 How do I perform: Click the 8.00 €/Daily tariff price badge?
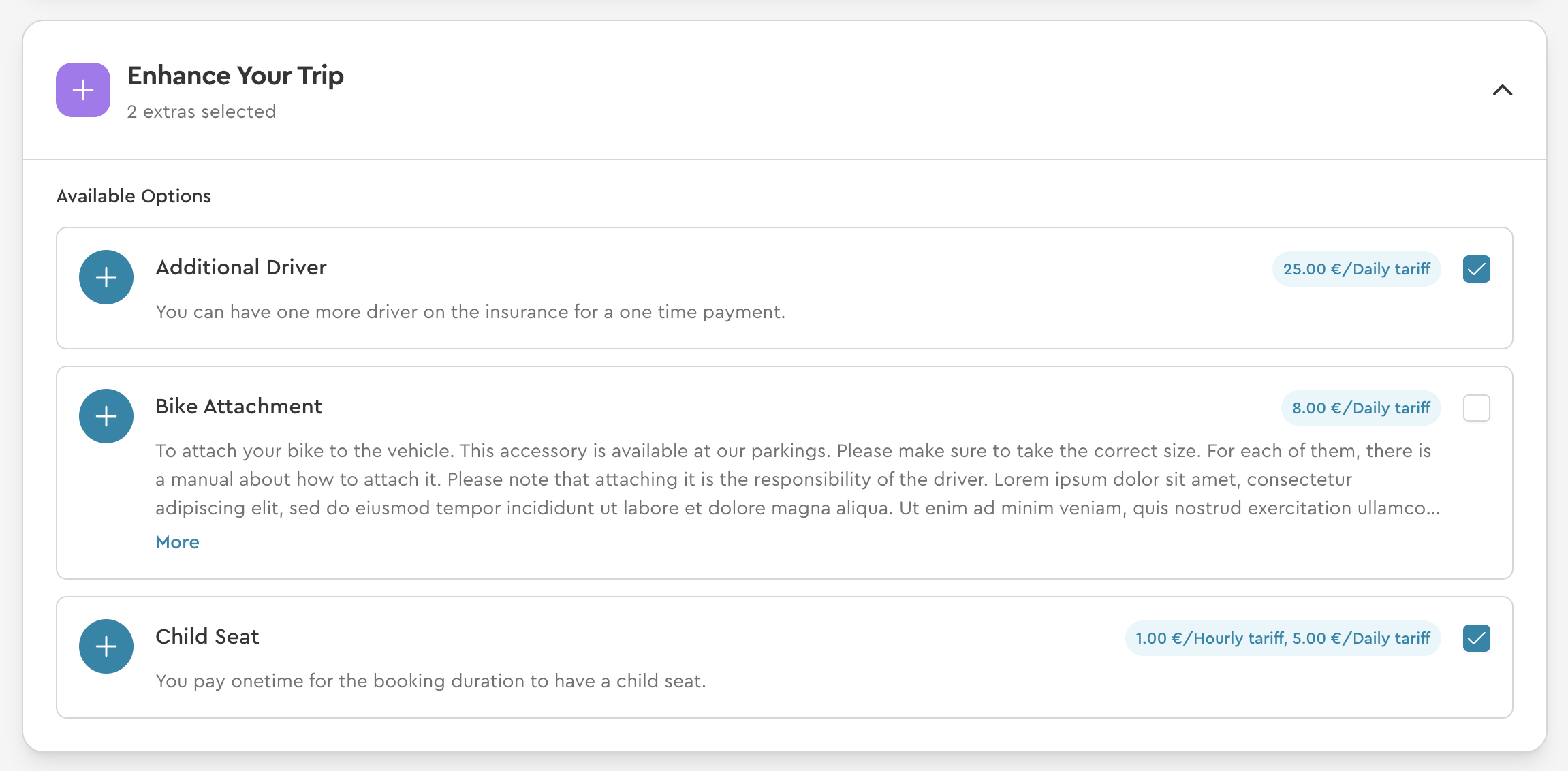click(1361, 408)
